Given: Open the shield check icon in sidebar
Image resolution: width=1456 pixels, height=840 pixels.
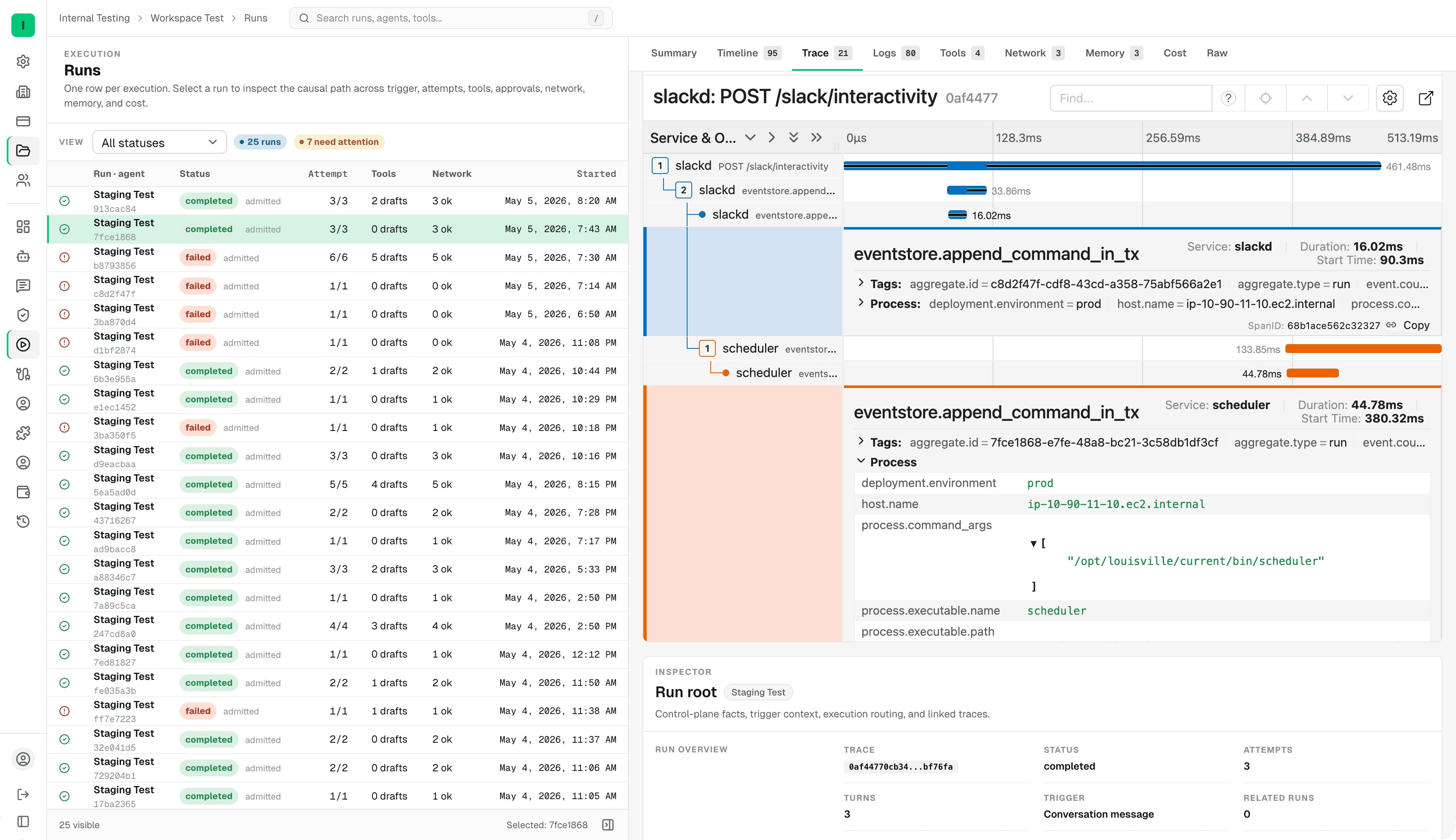Looking at the screenshot, I should (x=23, y=315).
